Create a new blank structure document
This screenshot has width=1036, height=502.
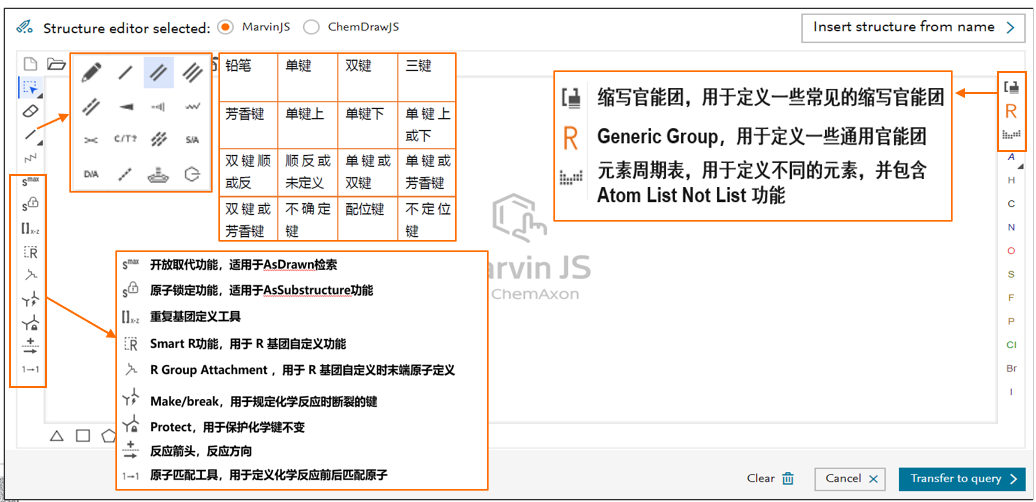(x=30, y=64)
